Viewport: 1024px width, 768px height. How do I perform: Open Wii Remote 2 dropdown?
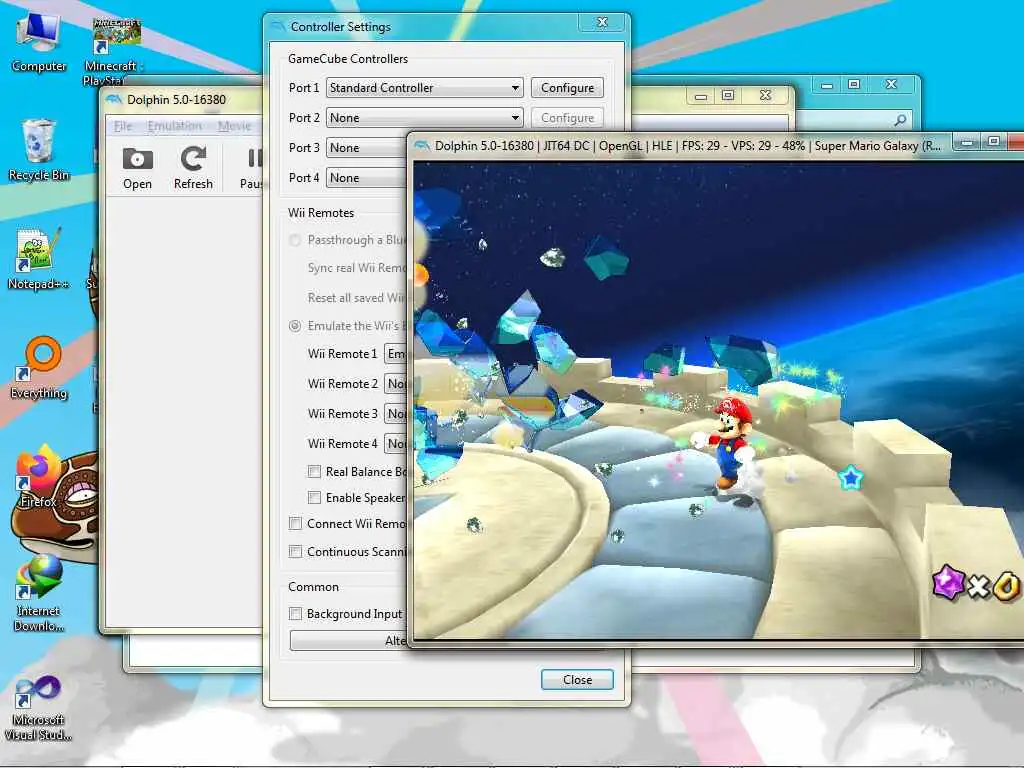coord(396,384)
